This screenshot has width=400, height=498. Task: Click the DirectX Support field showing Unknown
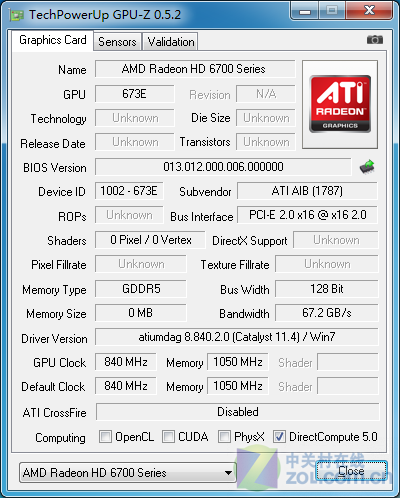tap(336, 240)
